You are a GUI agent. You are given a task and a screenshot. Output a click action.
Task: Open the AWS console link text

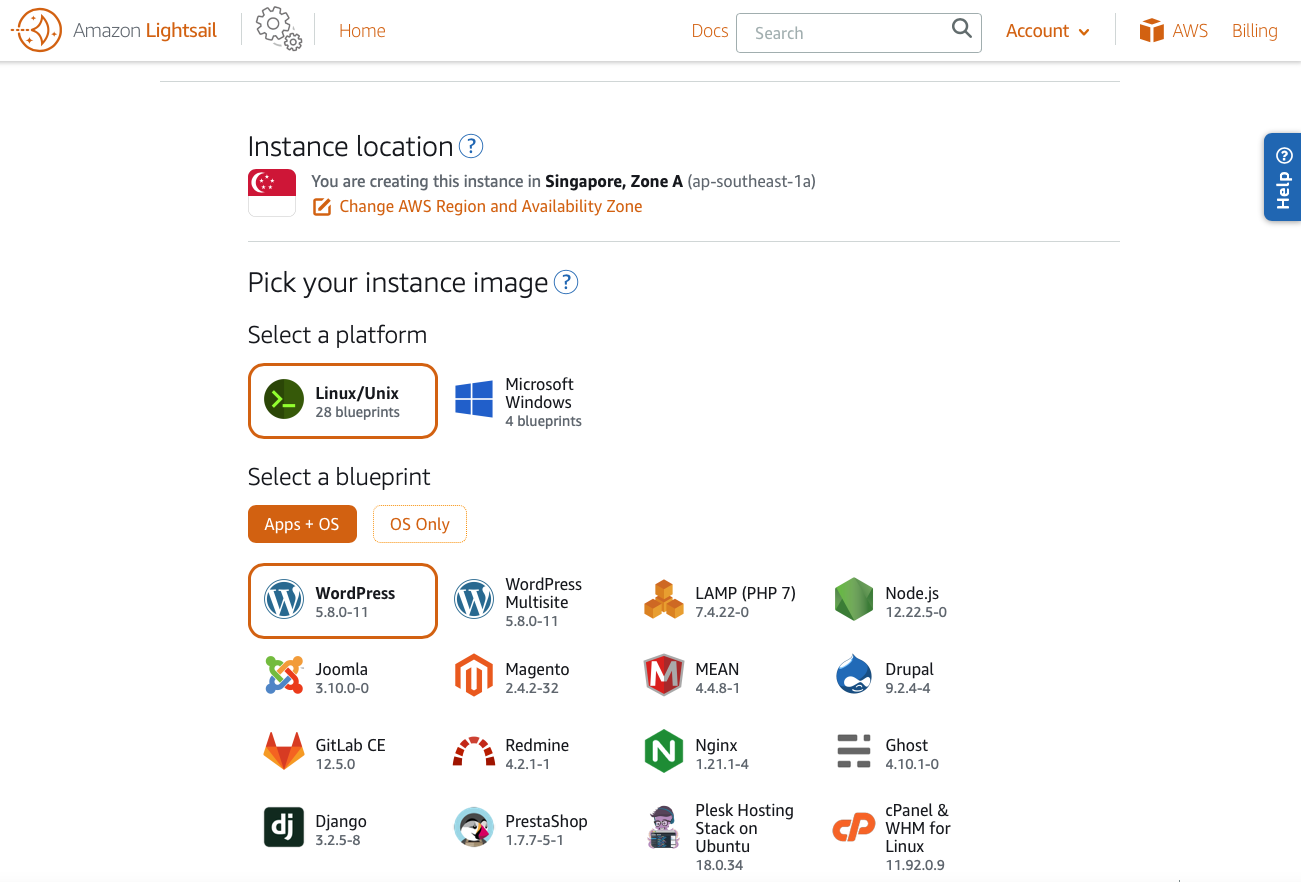pyautogui.click(x=1190, y=31)
